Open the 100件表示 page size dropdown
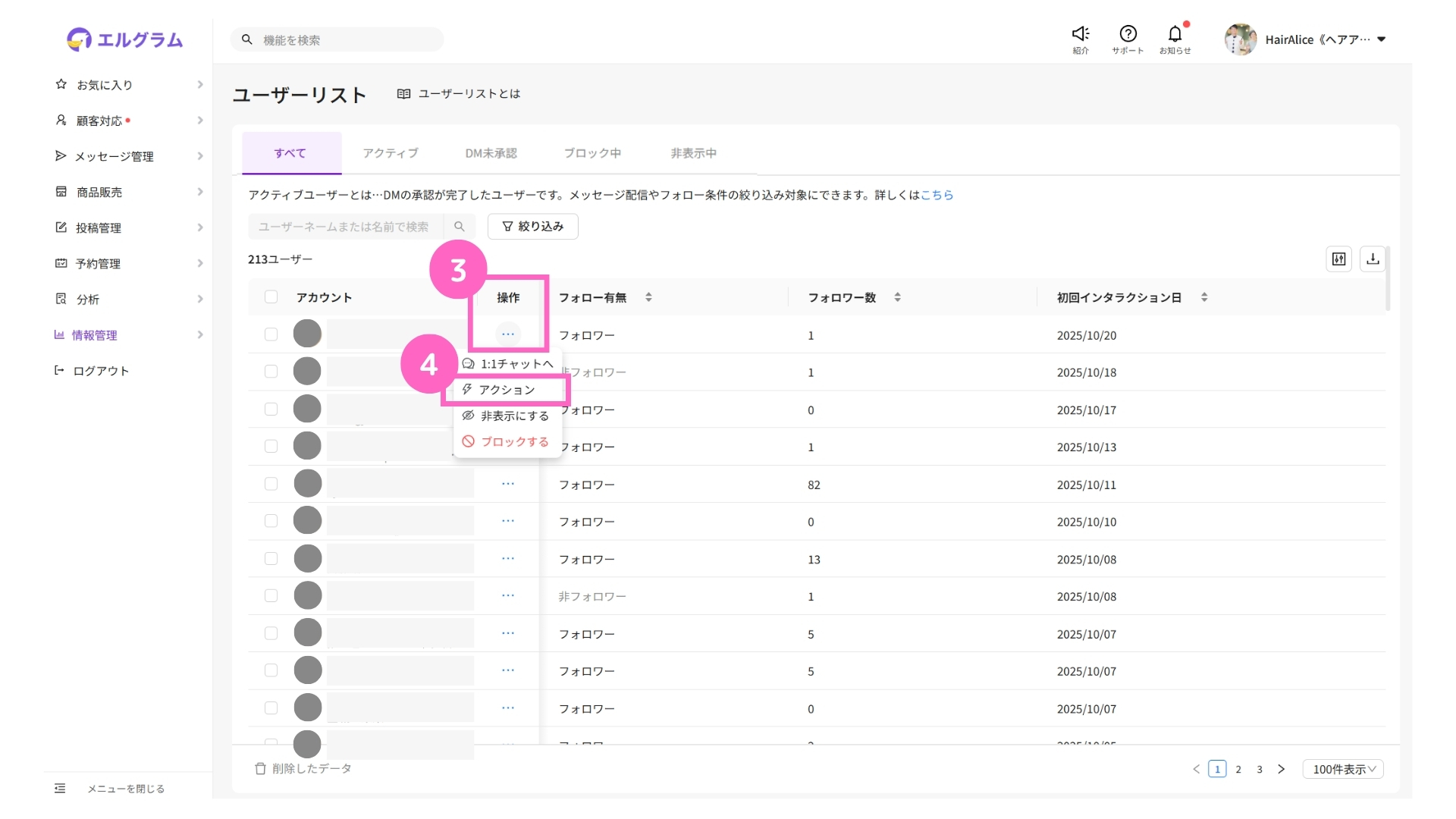The image size is (1456, 819). (x=1343, y=769)
